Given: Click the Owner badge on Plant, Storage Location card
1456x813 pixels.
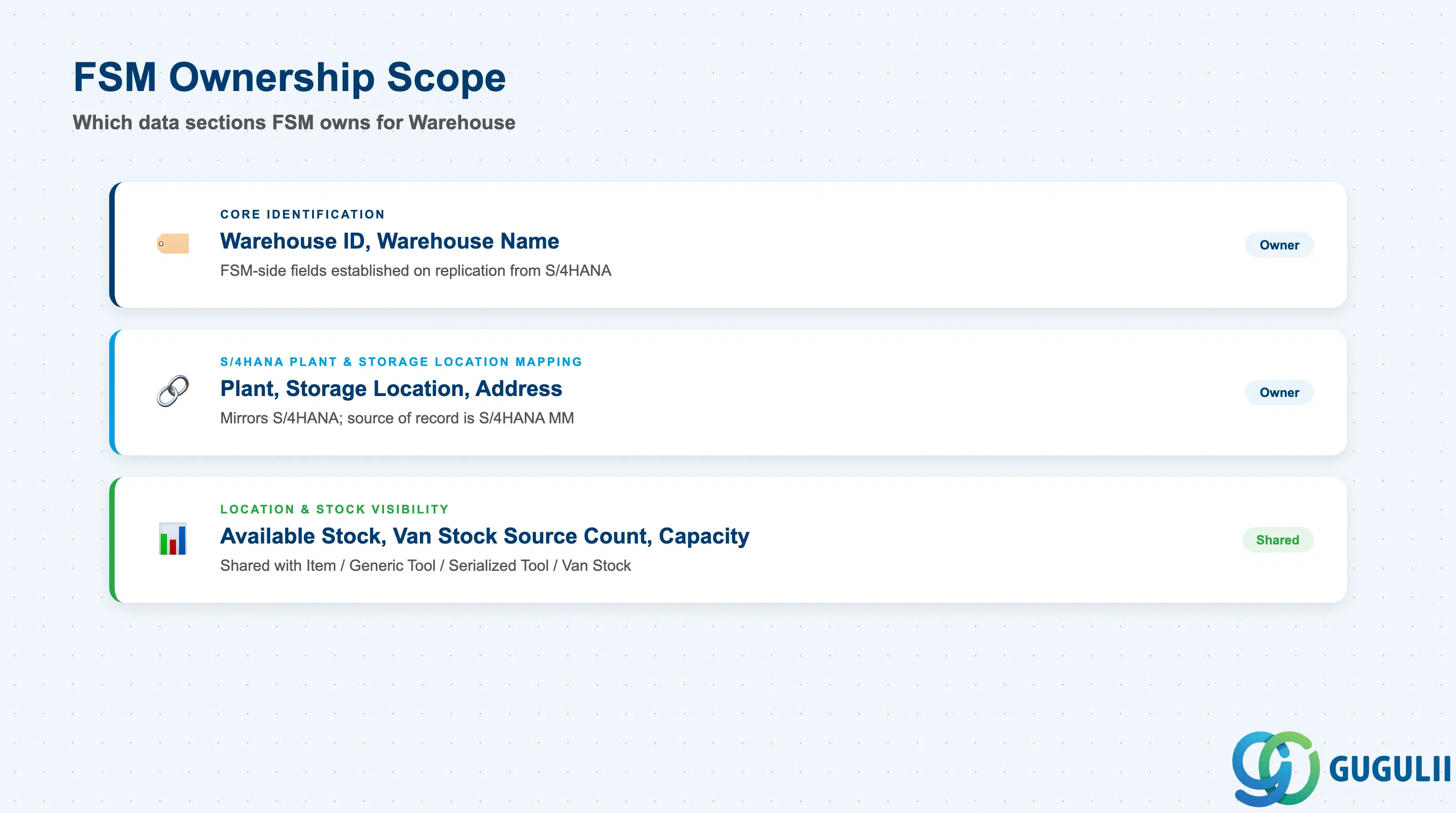Looking at the screenshot, I should click(x=1279, y=392).
